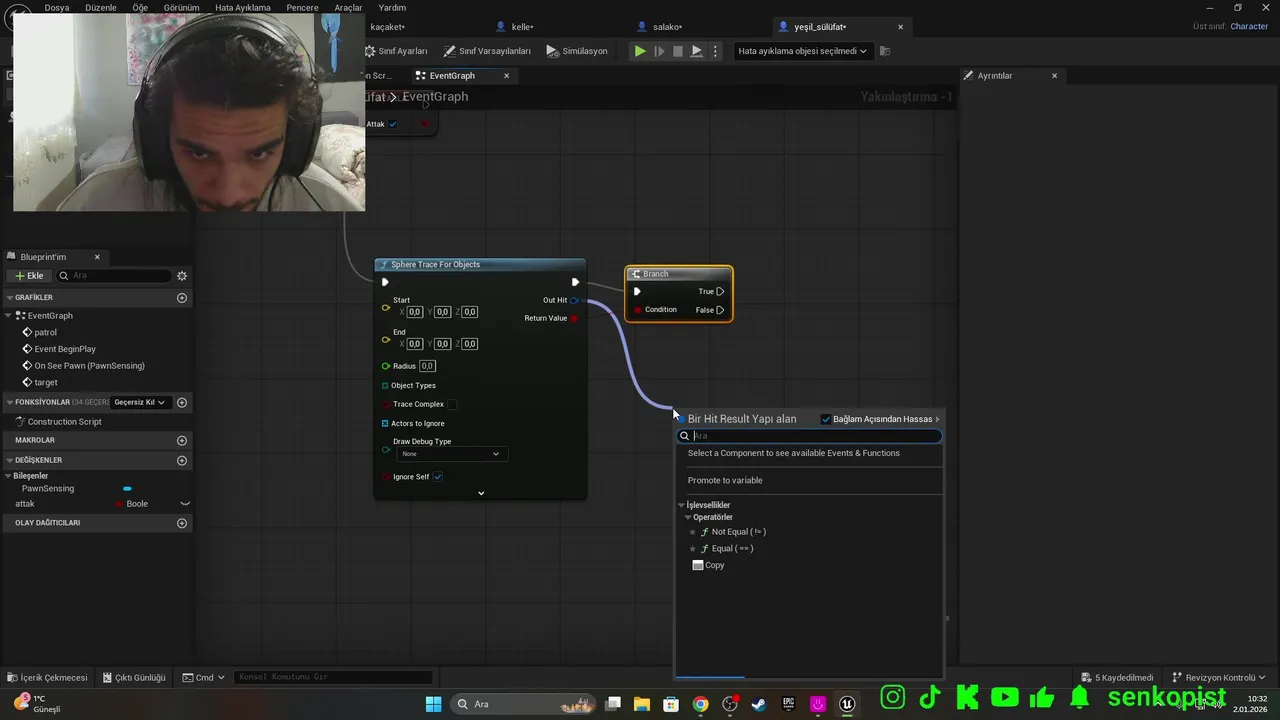The image size is (1280, 720).
Task: Open Sınıf Varsayılanları class defaults
Action: click(x=487, y=51)
